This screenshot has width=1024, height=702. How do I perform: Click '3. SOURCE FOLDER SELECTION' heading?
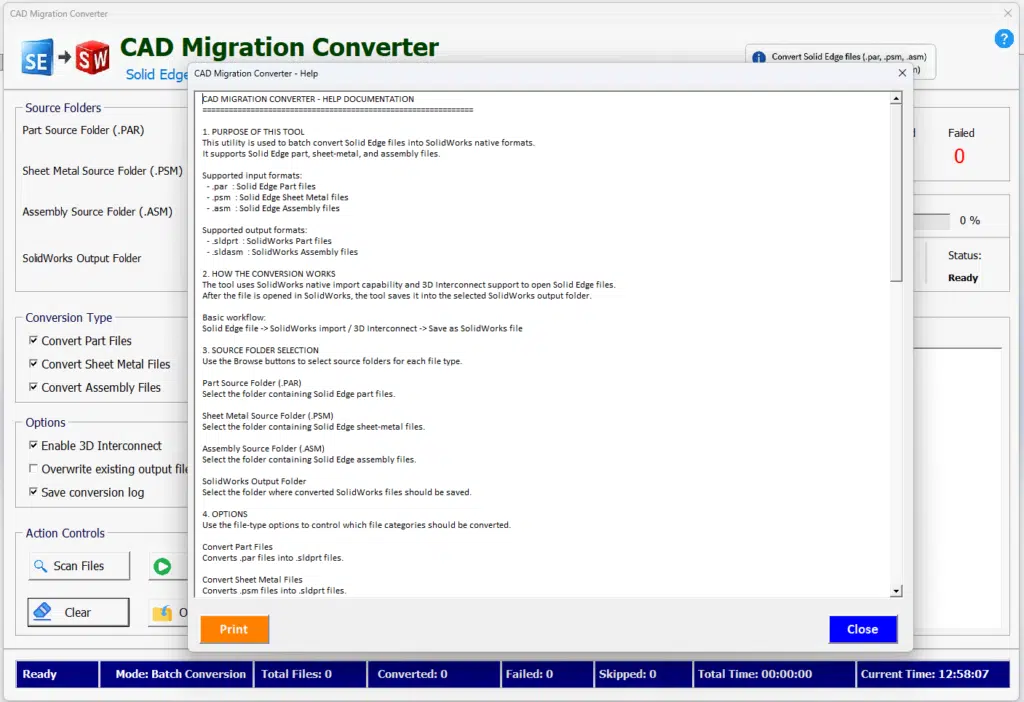261,351
